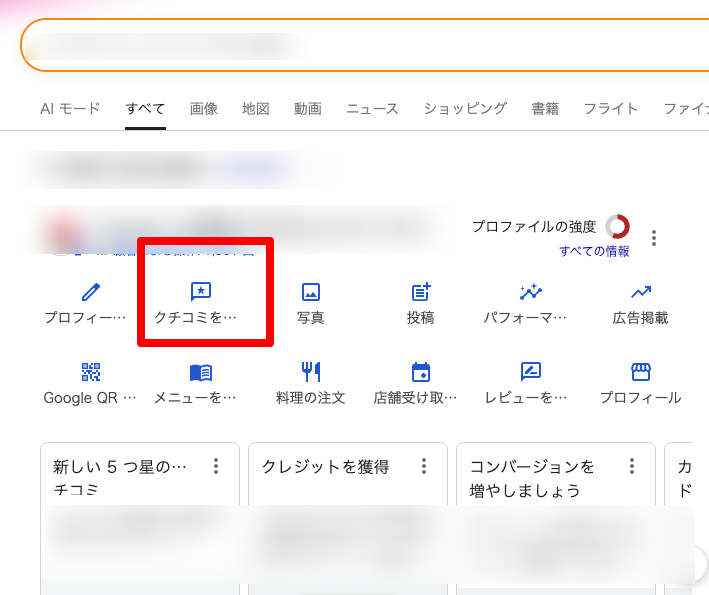Screen dimensions: 709x595
Task: Select the すべて tab
Action: 145,109
